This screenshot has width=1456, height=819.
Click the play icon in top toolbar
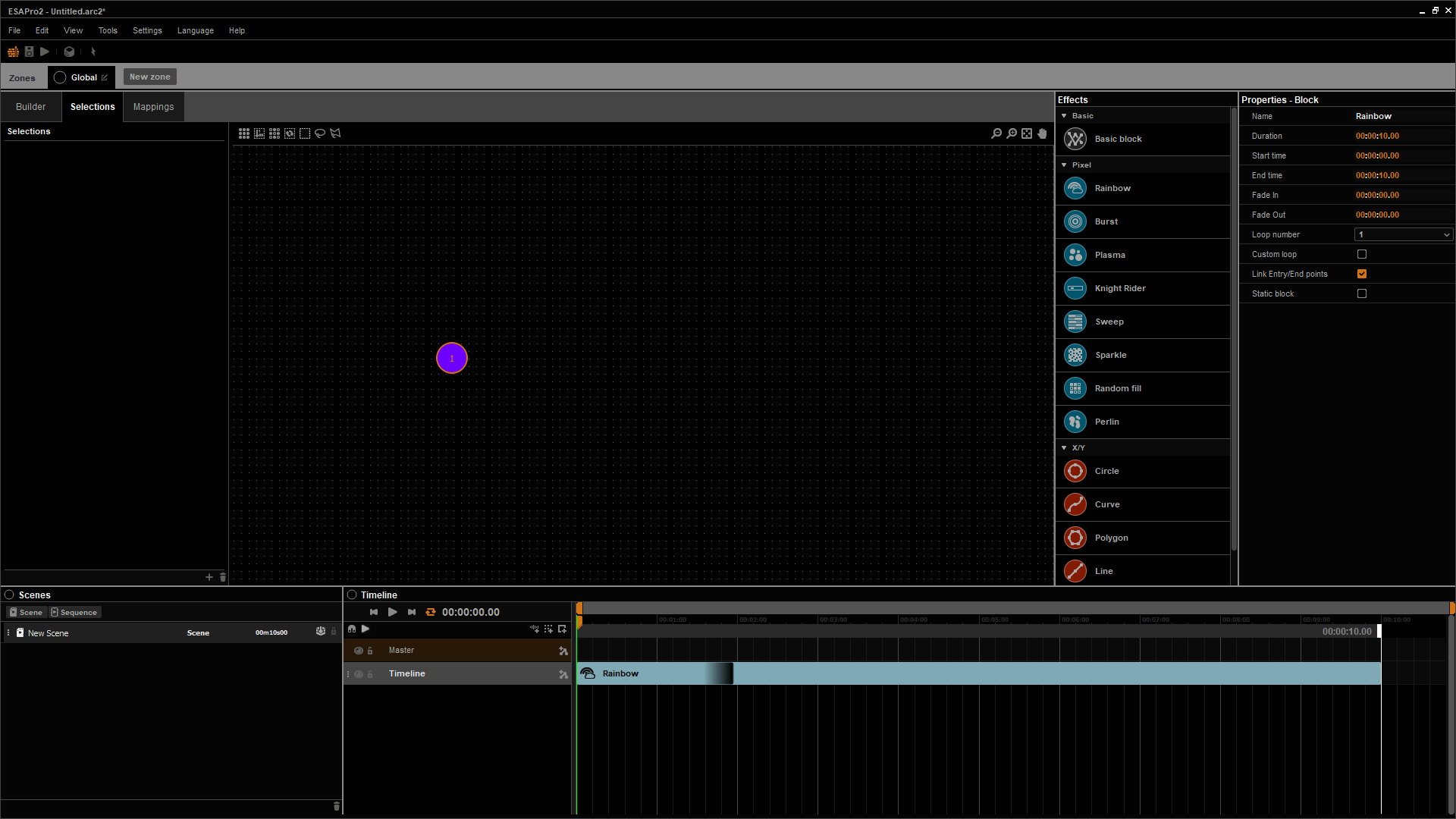tap(45, 52)
